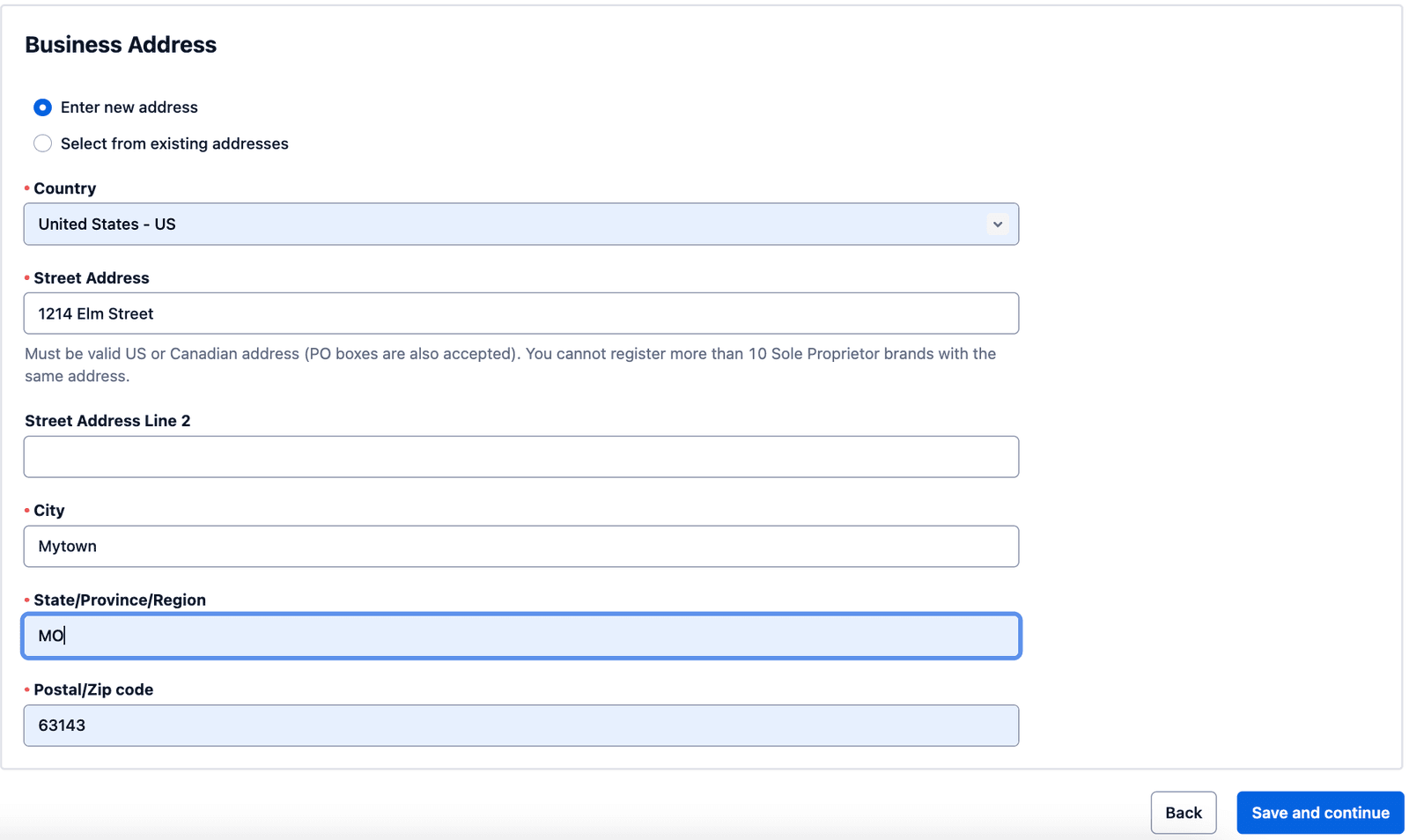Click the City field label
This screenshot has height=840, width=1409.
[x=48, y=510]
